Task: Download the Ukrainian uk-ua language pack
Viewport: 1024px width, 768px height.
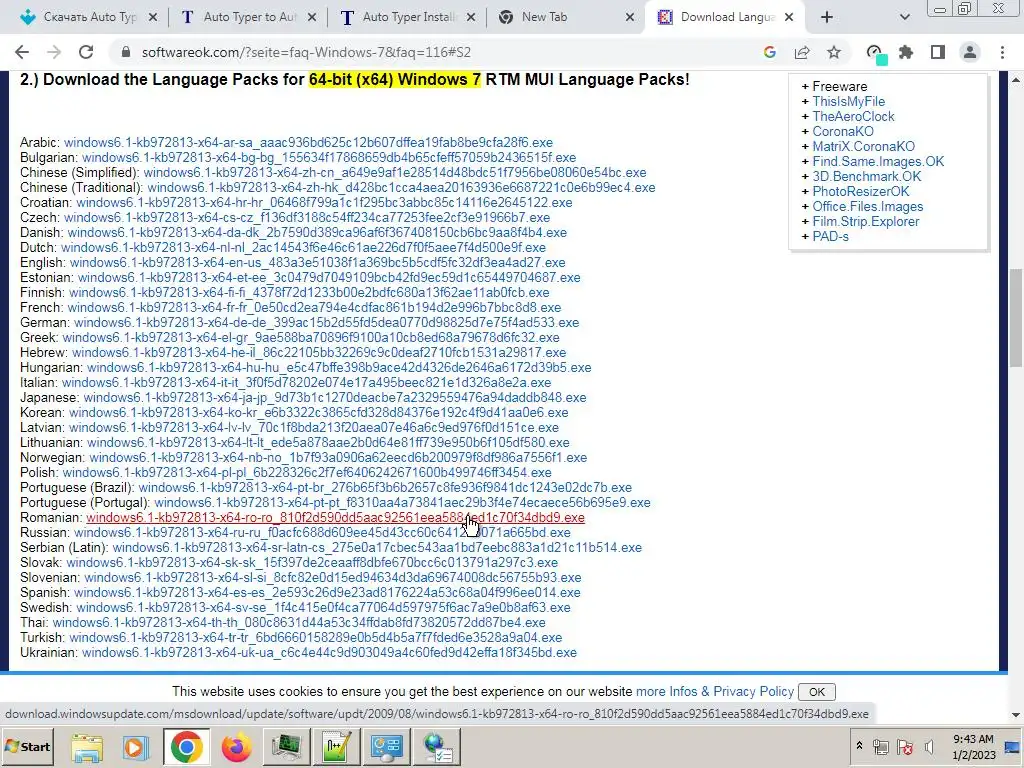Action: [x=329, y=653]
